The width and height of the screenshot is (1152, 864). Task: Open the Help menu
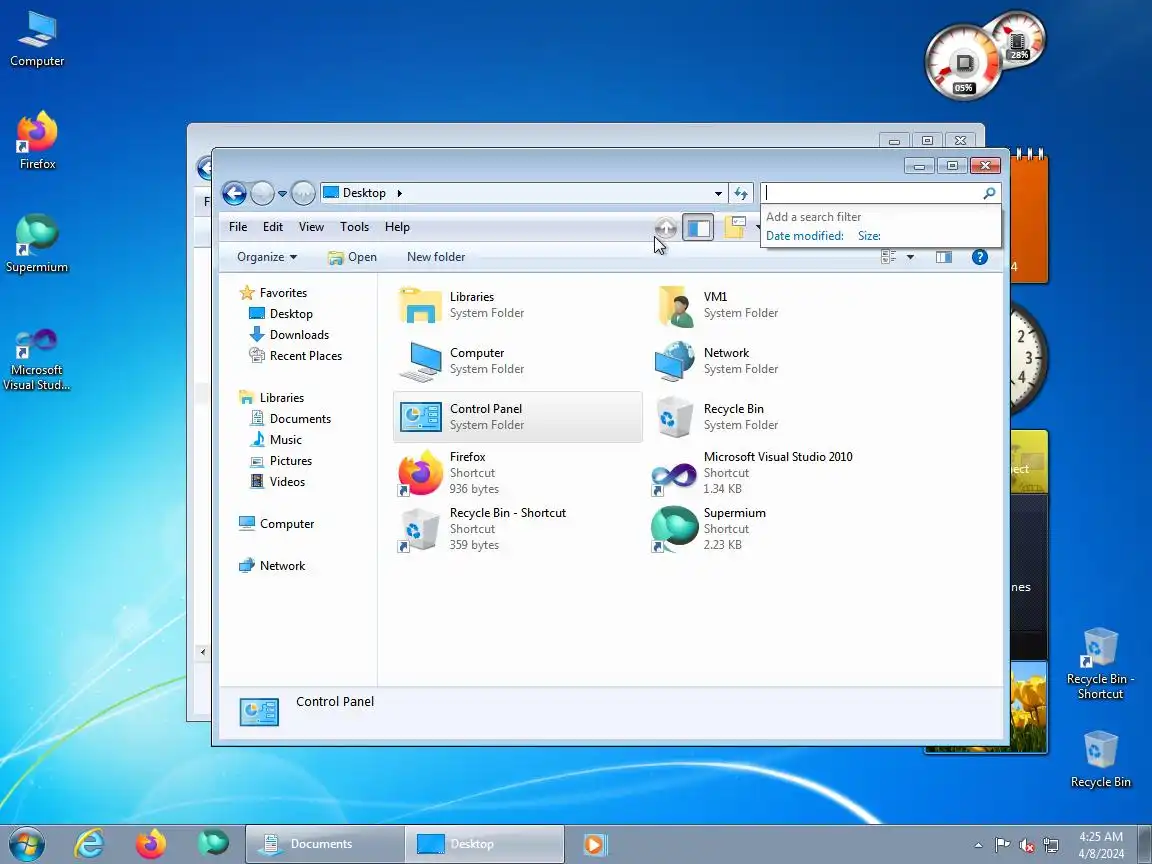click(397, 227)
